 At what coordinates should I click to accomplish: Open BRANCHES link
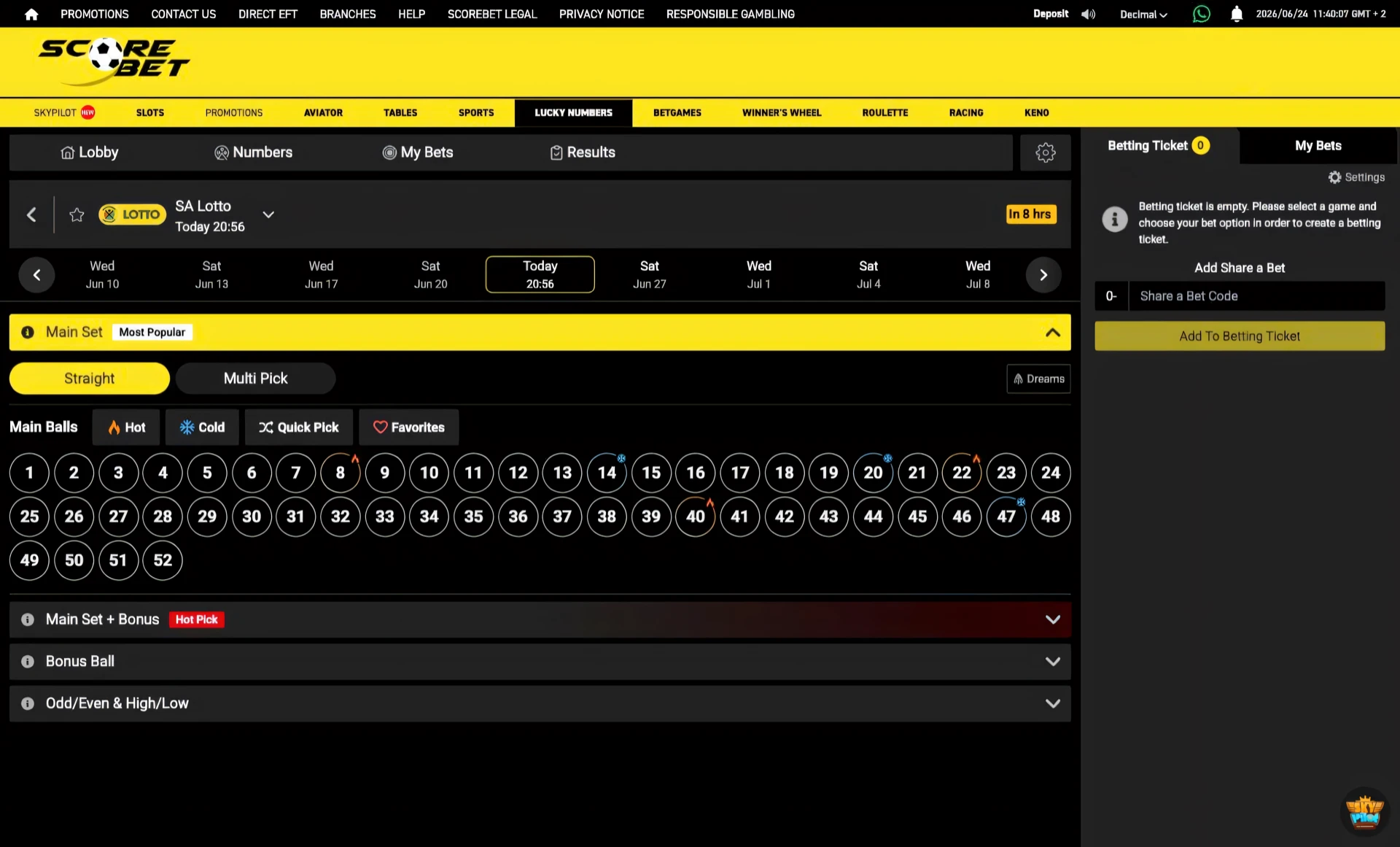[347, 14]
